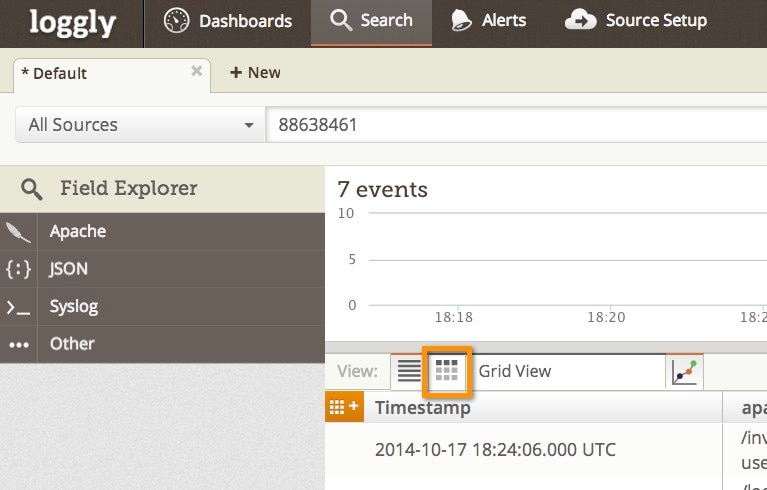Image resolution: width=767 pixels, height=490 pixels.
Task: Add a New search tab
Action: (255, 72)
